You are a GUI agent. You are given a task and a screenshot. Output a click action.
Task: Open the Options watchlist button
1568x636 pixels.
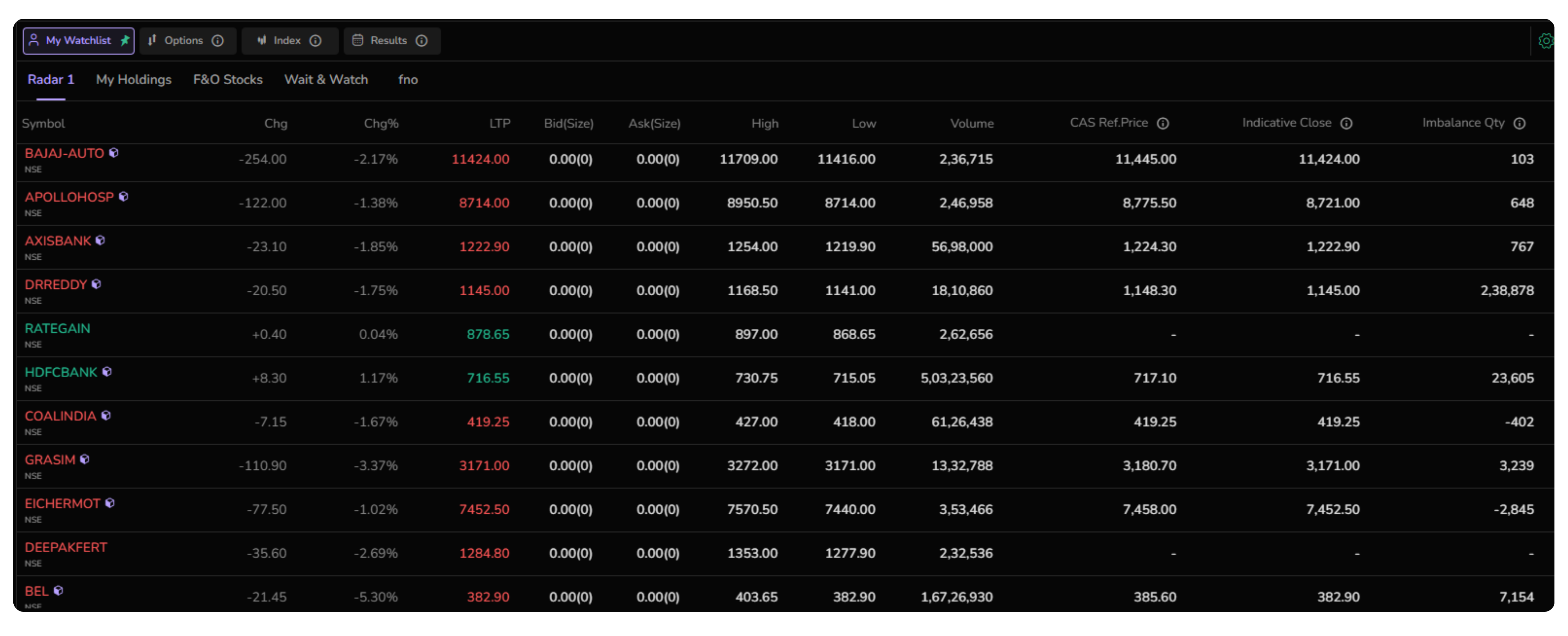(x=187, y=41)
